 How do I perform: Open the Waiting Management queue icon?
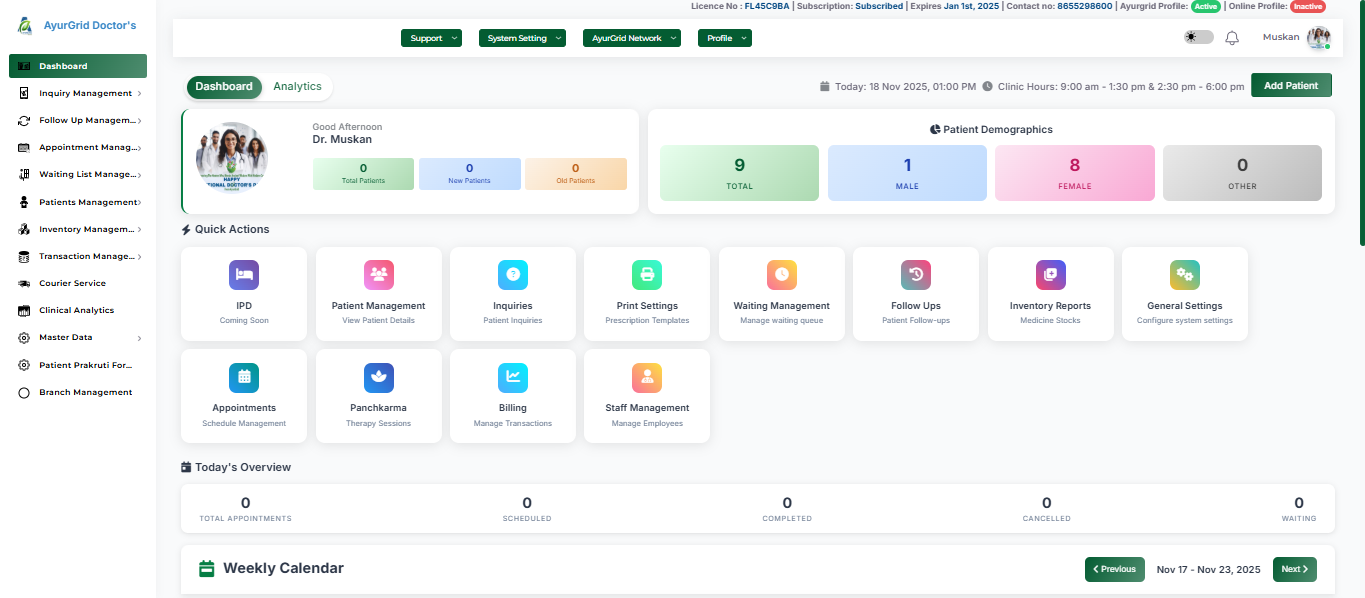click(781, 274)
